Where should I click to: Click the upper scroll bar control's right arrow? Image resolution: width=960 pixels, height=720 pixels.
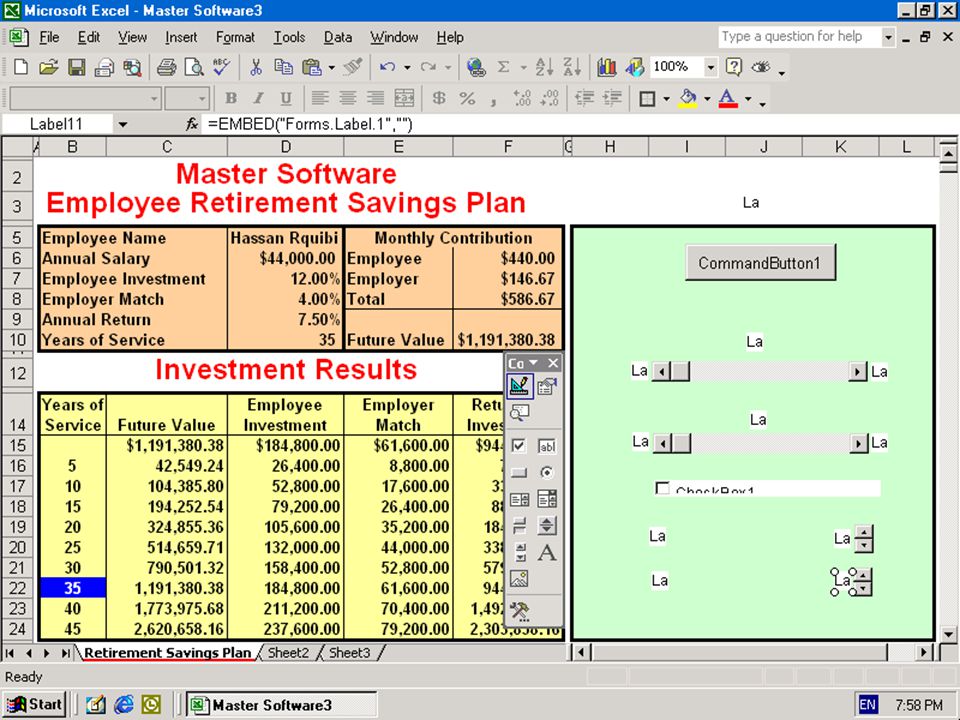pos(858,372)
